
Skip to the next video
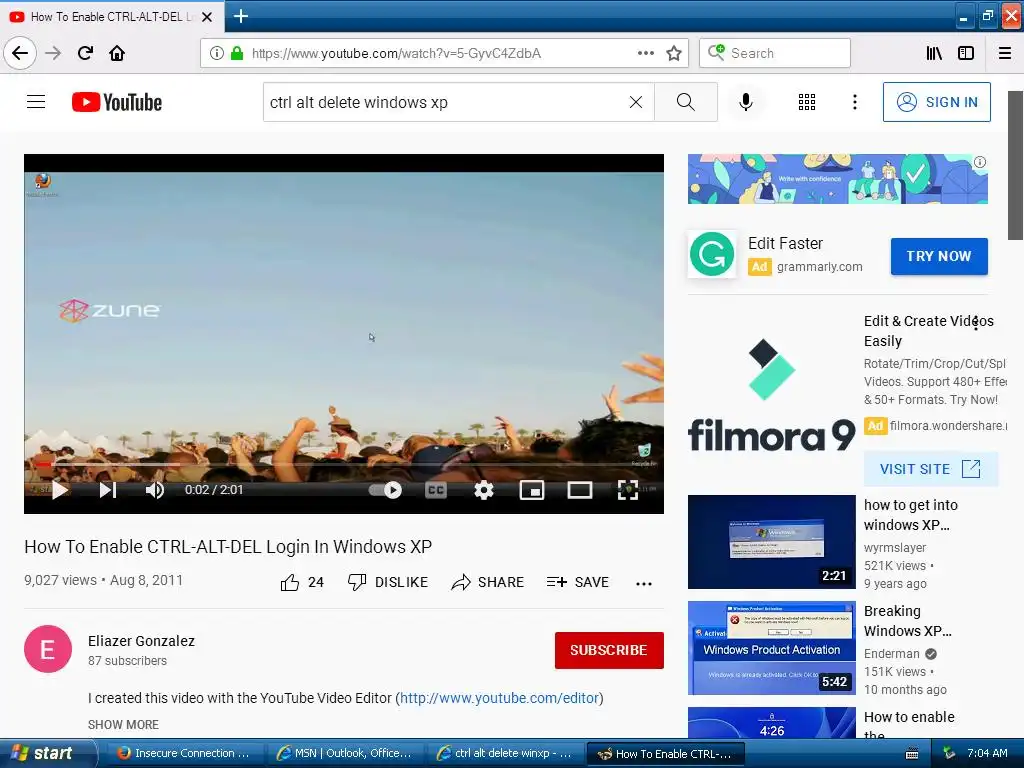(108, 490)
